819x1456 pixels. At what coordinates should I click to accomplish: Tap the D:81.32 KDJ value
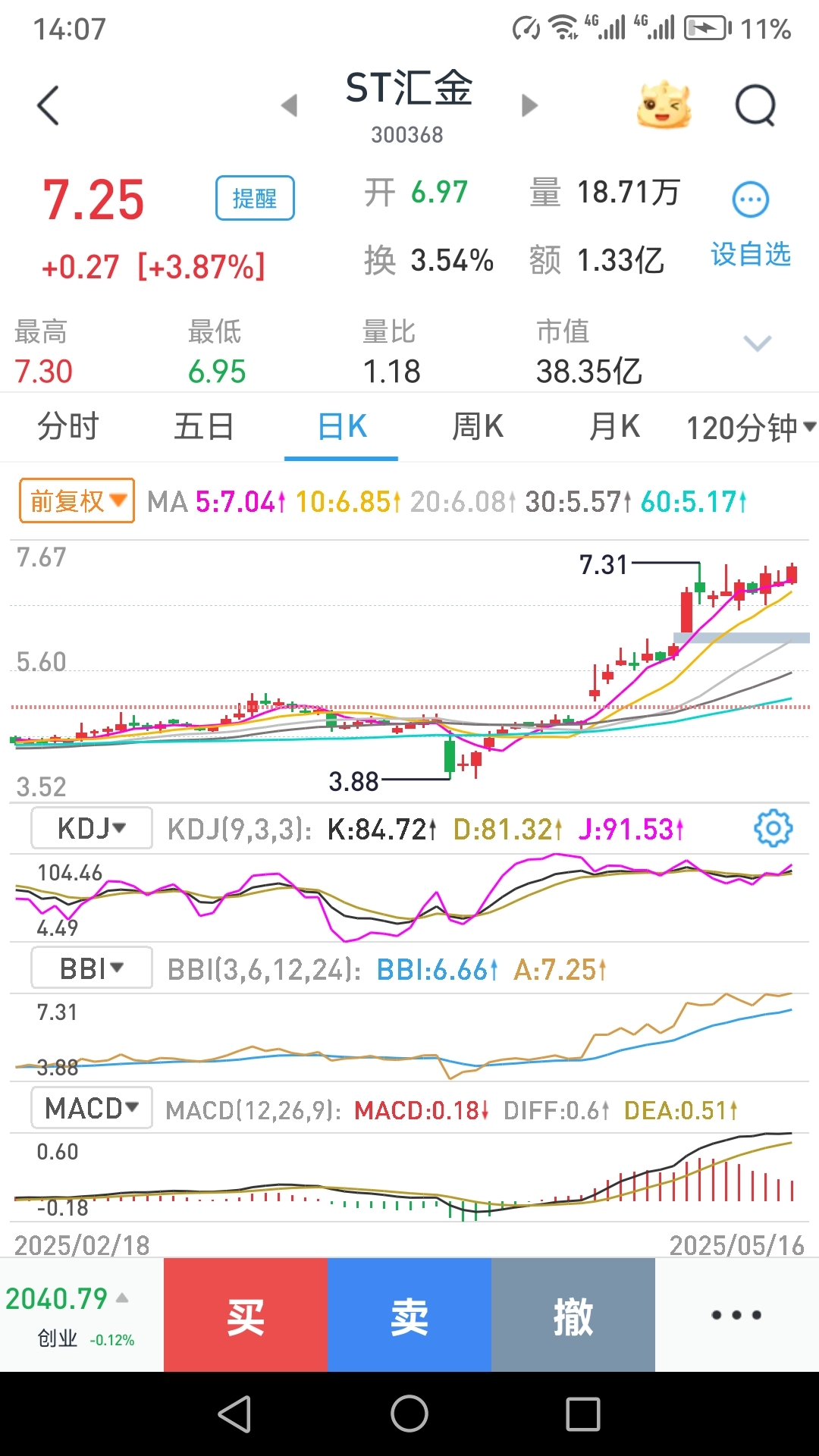coord(508,830)
